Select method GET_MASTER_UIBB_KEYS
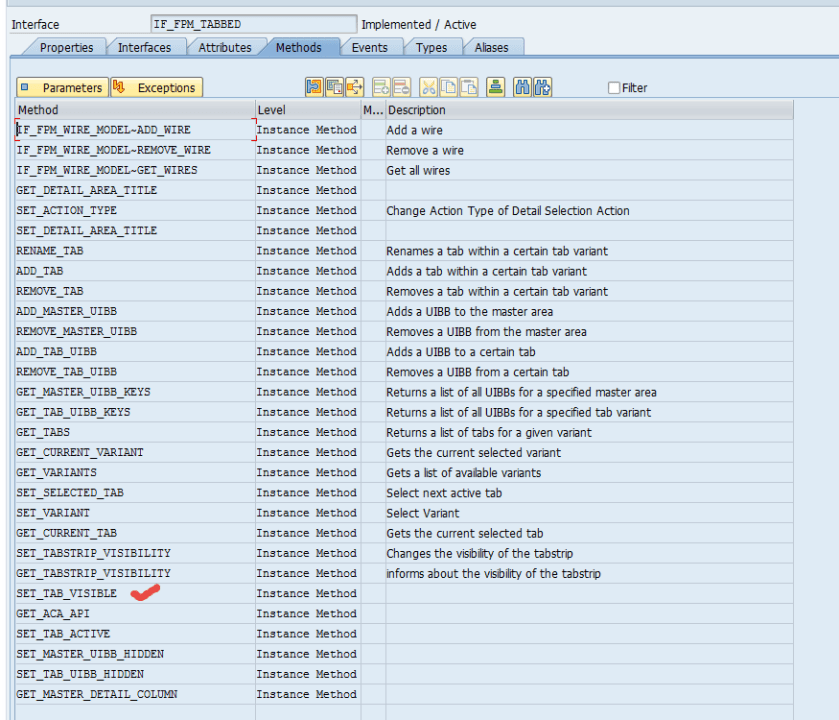This screenshot has height=720, width=839. (135, 392)
